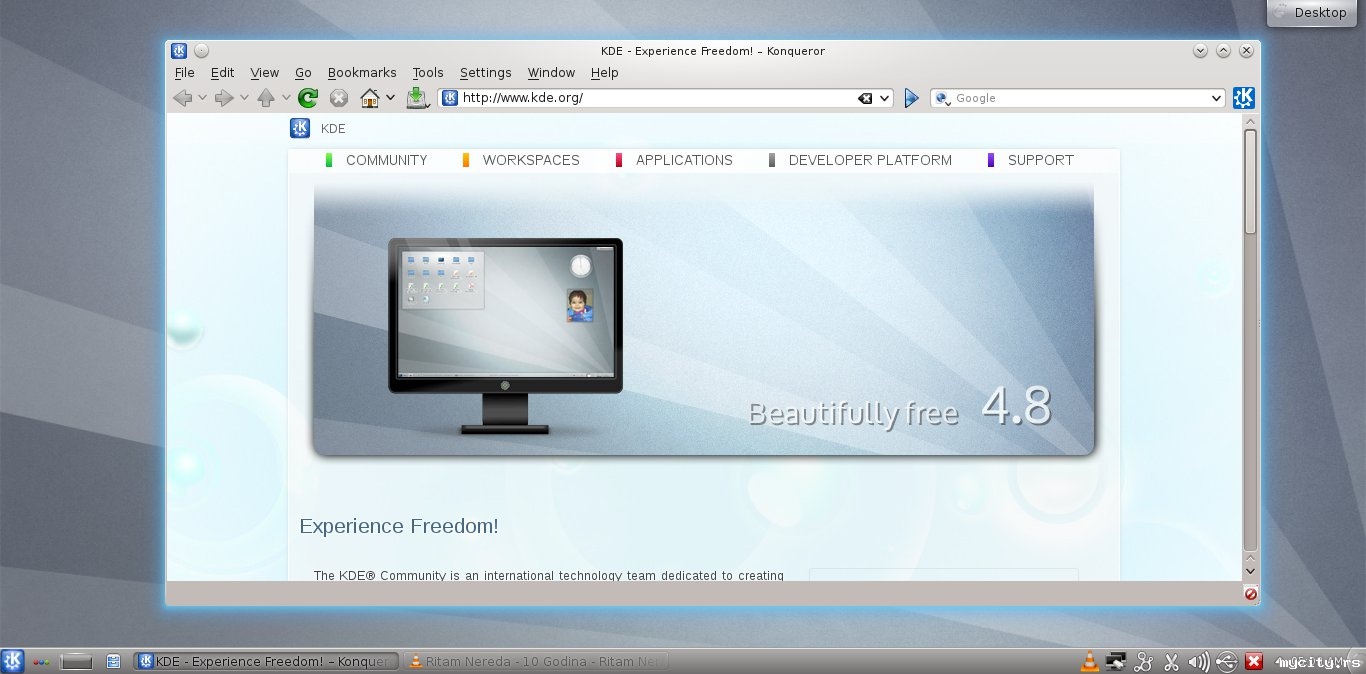Screen dimensions: 1366x674
Task: Click the round on-all-desktops title bar button
Action: [x=201, y=51]
